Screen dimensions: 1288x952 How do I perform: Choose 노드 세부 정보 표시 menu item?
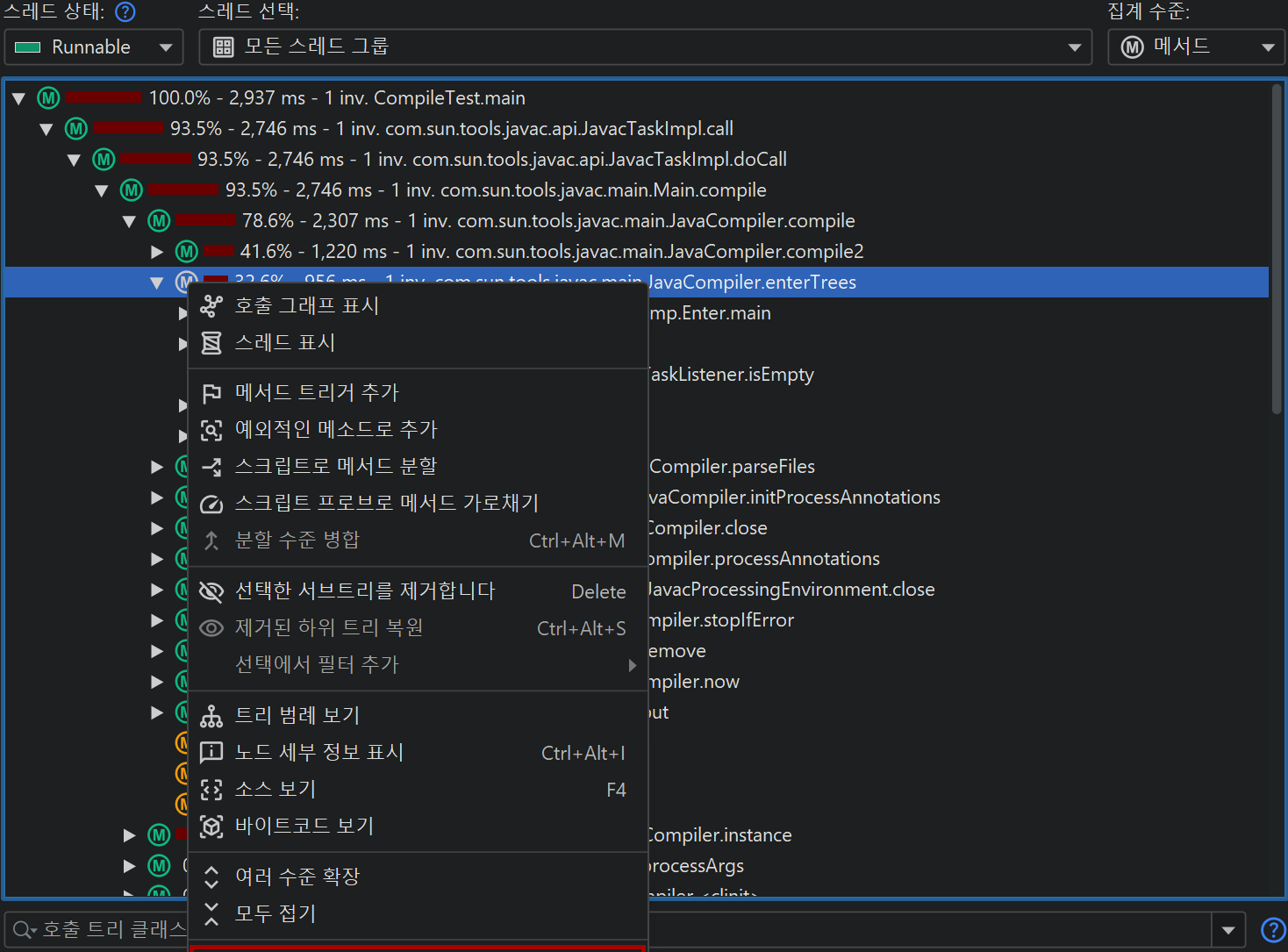pyautogui.click(x=319, y=753)
